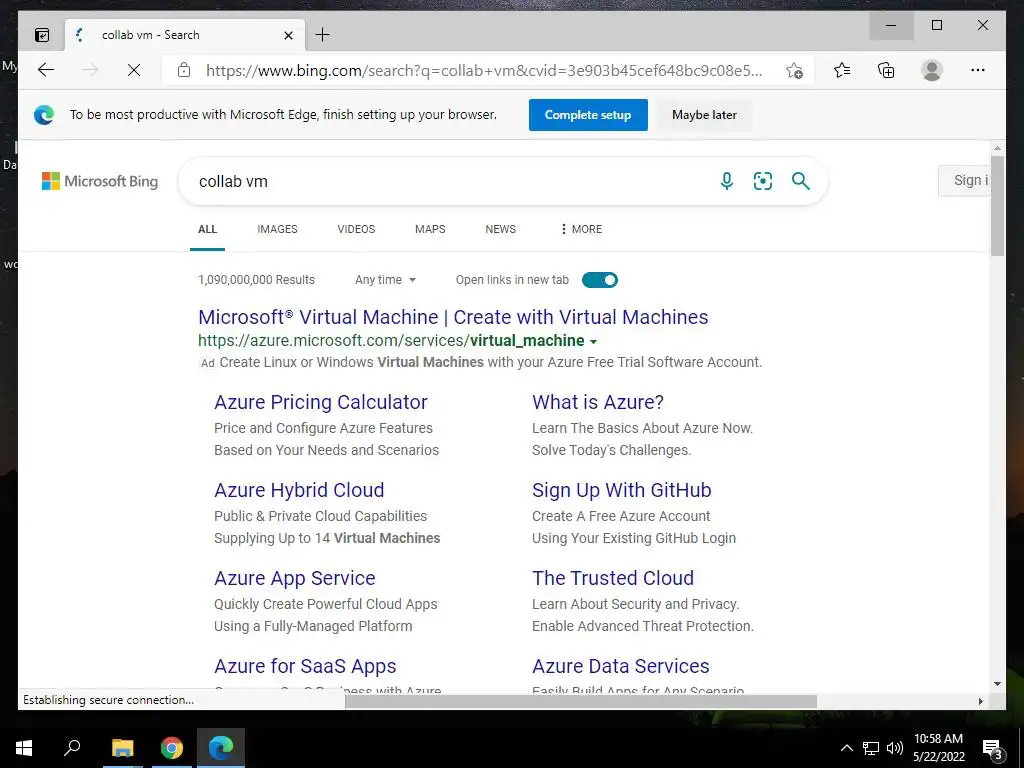Screen dimensions: 1024x768
Task: Expand the azure.microsoft.com URL dropdown arrow
Action: pyautogui.click(x=594, y=342)
